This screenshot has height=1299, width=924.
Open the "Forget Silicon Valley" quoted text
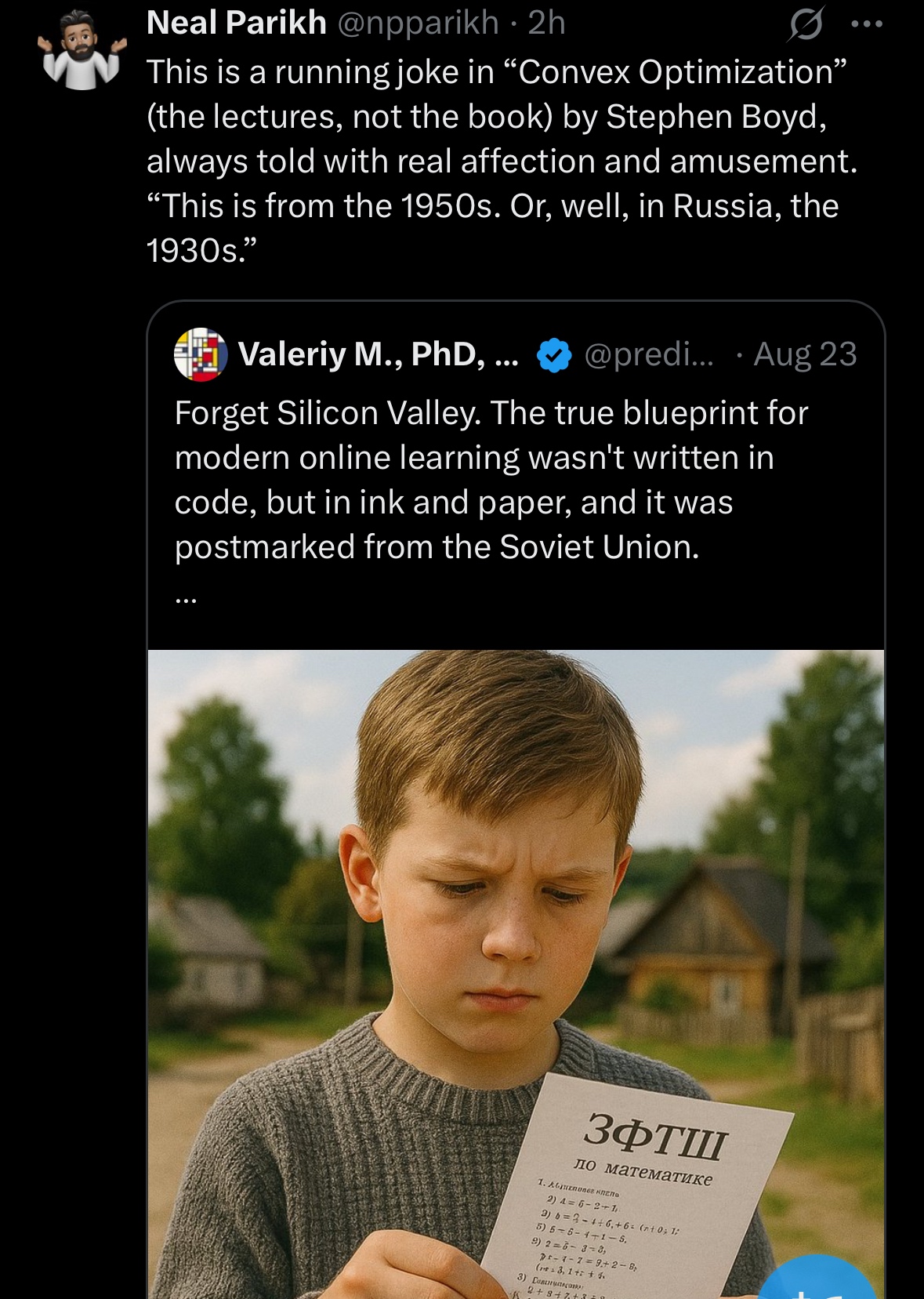491,413
